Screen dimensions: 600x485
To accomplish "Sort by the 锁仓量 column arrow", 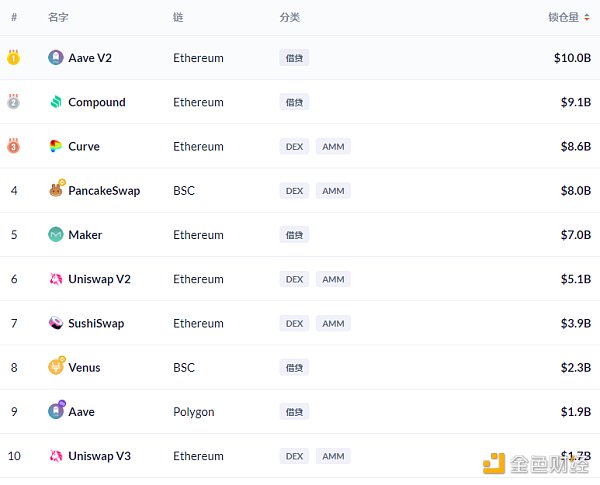I will [588, 17].
